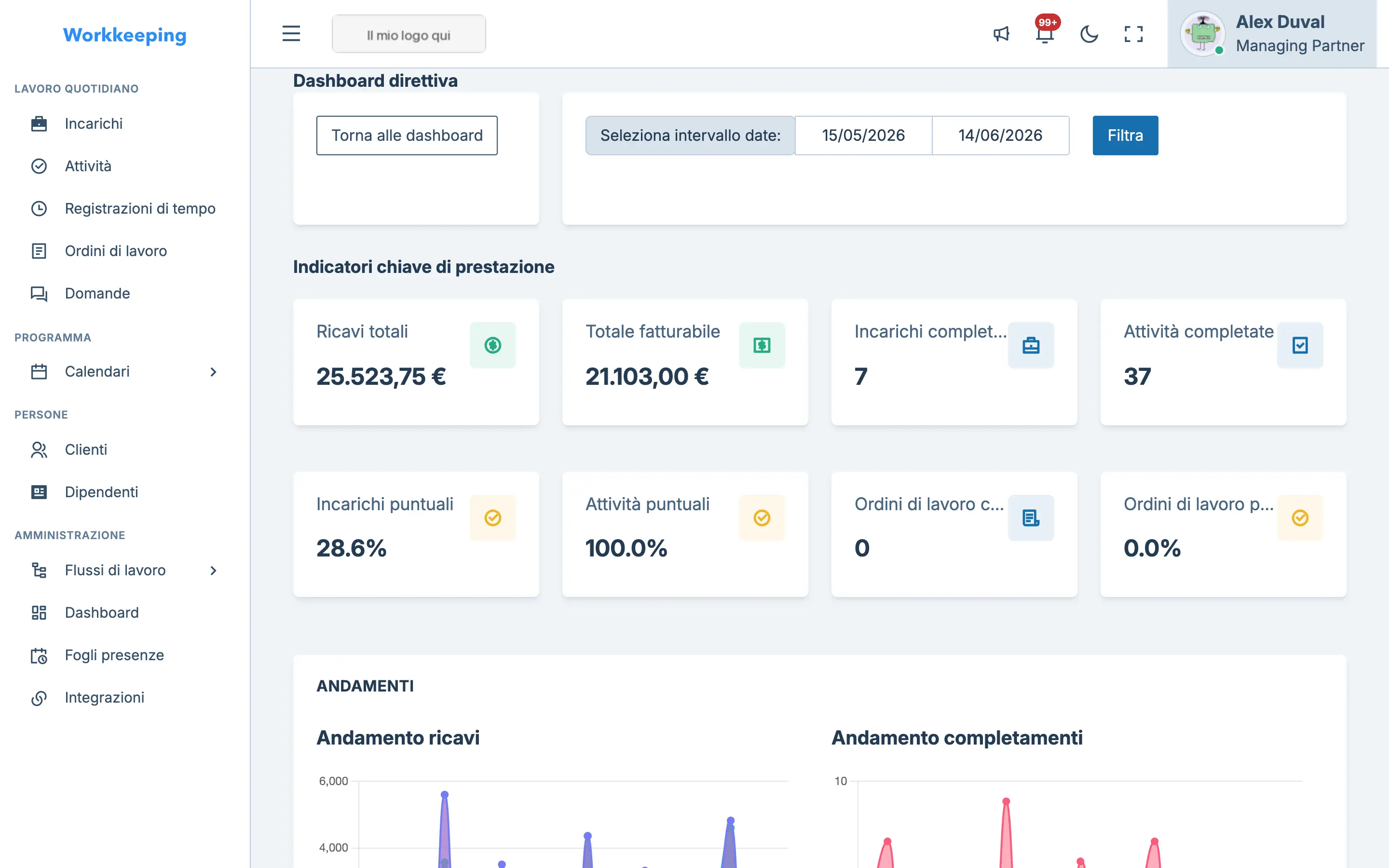Click the Ricavi totali coin icon
1389x868 pixels.
(x=492, y=345)
